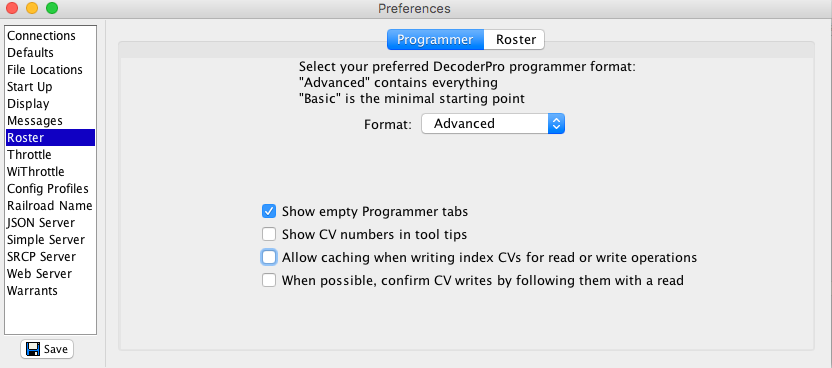Switch to the Roster tab
832x368 pixels.
[514, 40]
